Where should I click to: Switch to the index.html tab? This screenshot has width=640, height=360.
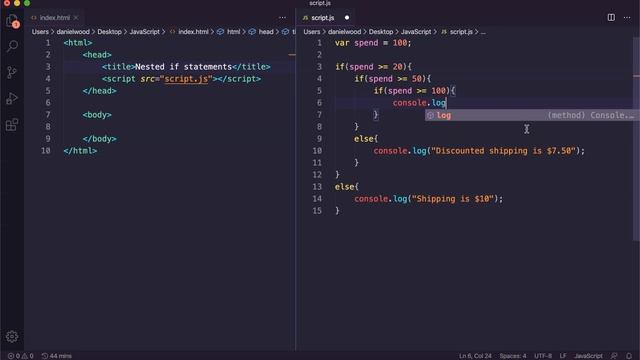[x=54, y=18]
